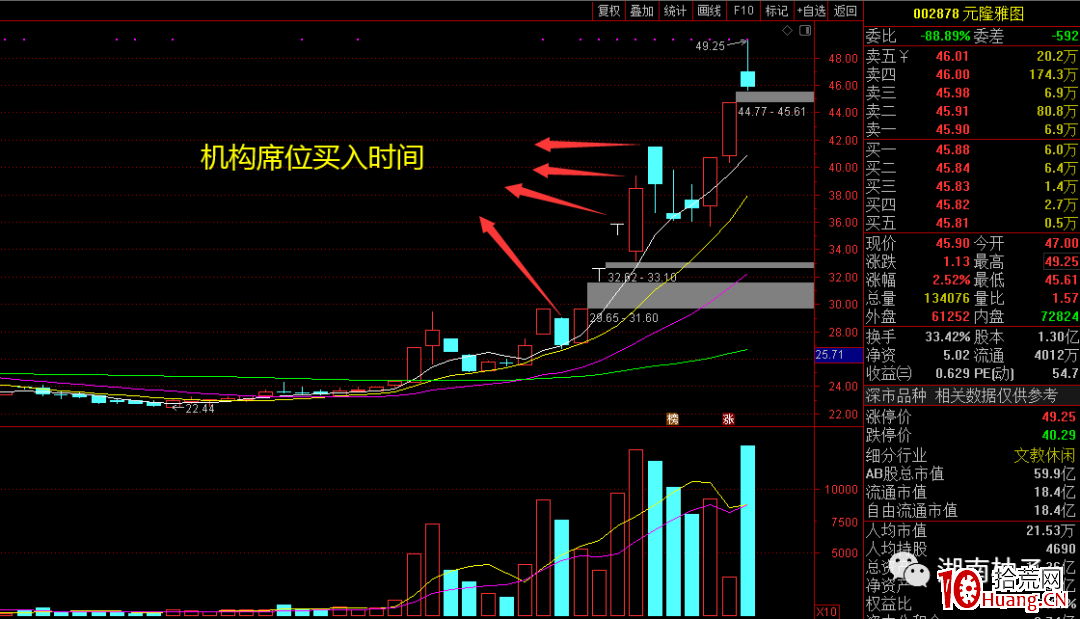
Task: Add stock via +自选 button
Action: click(x=811, y=10)
